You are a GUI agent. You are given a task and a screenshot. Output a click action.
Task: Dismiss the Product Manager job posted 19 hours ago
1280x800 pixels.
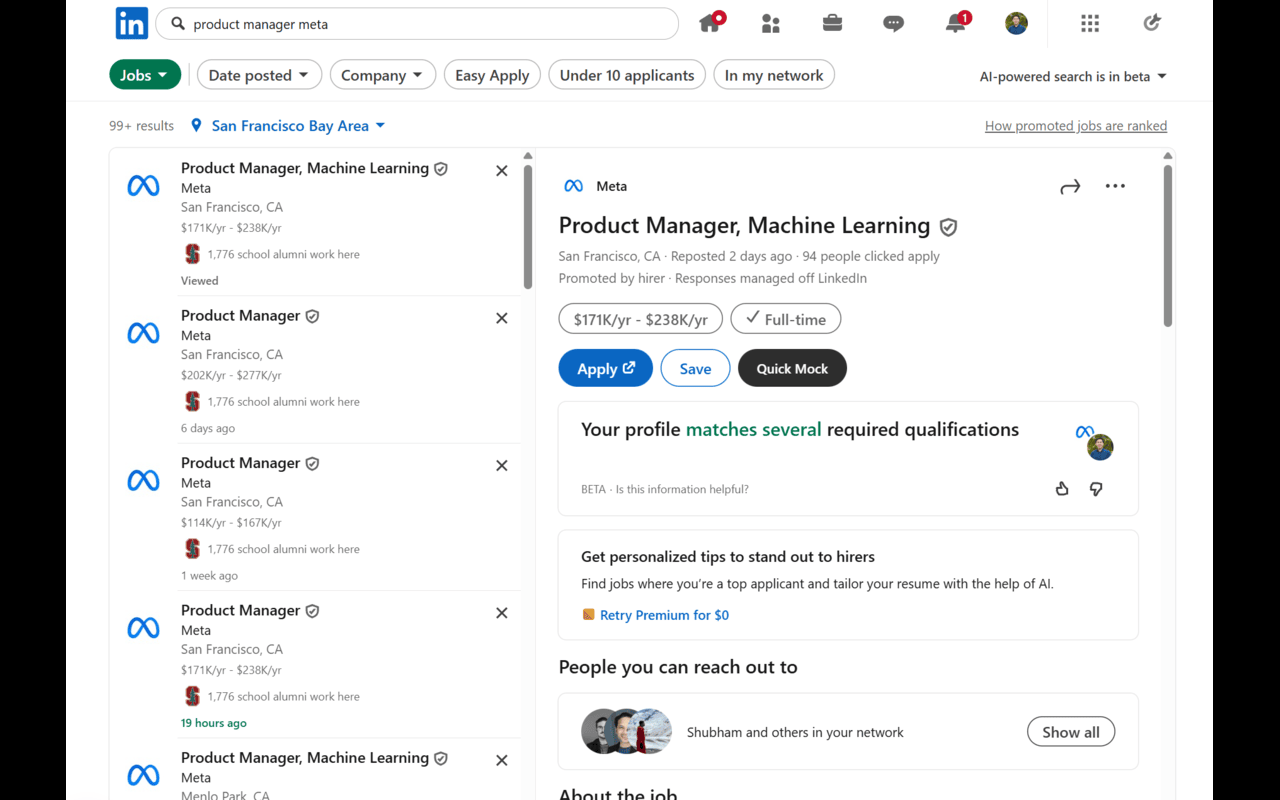click(x=502, y=613)
